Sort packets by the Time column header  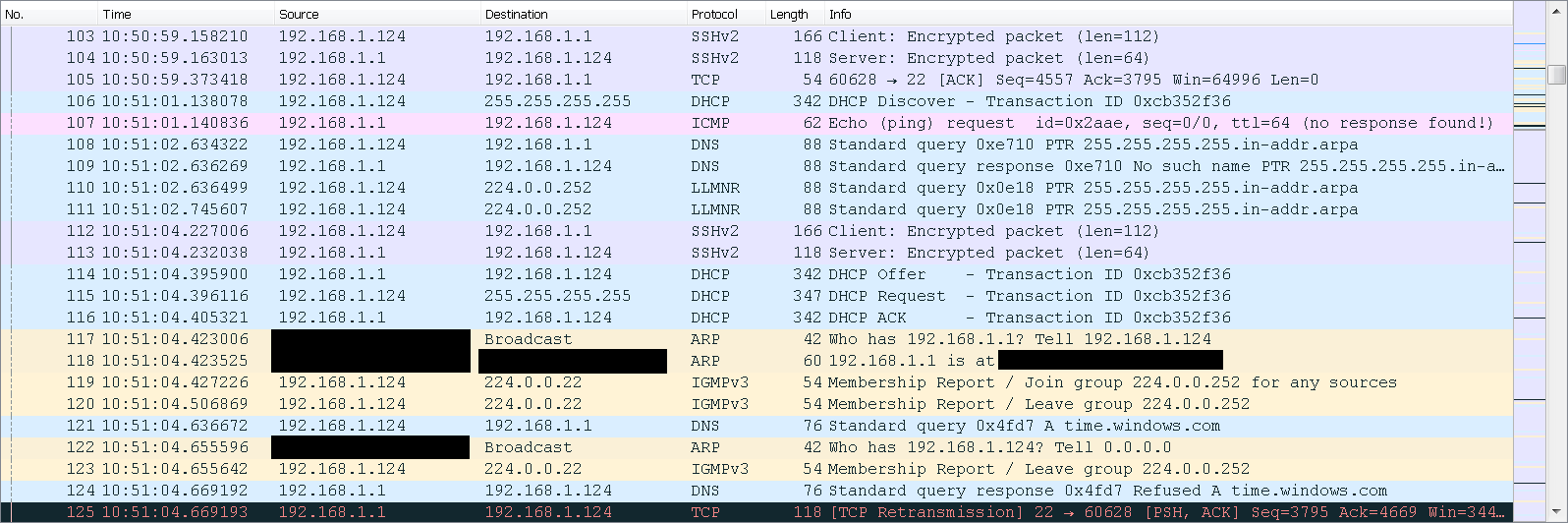click(187, 14)
